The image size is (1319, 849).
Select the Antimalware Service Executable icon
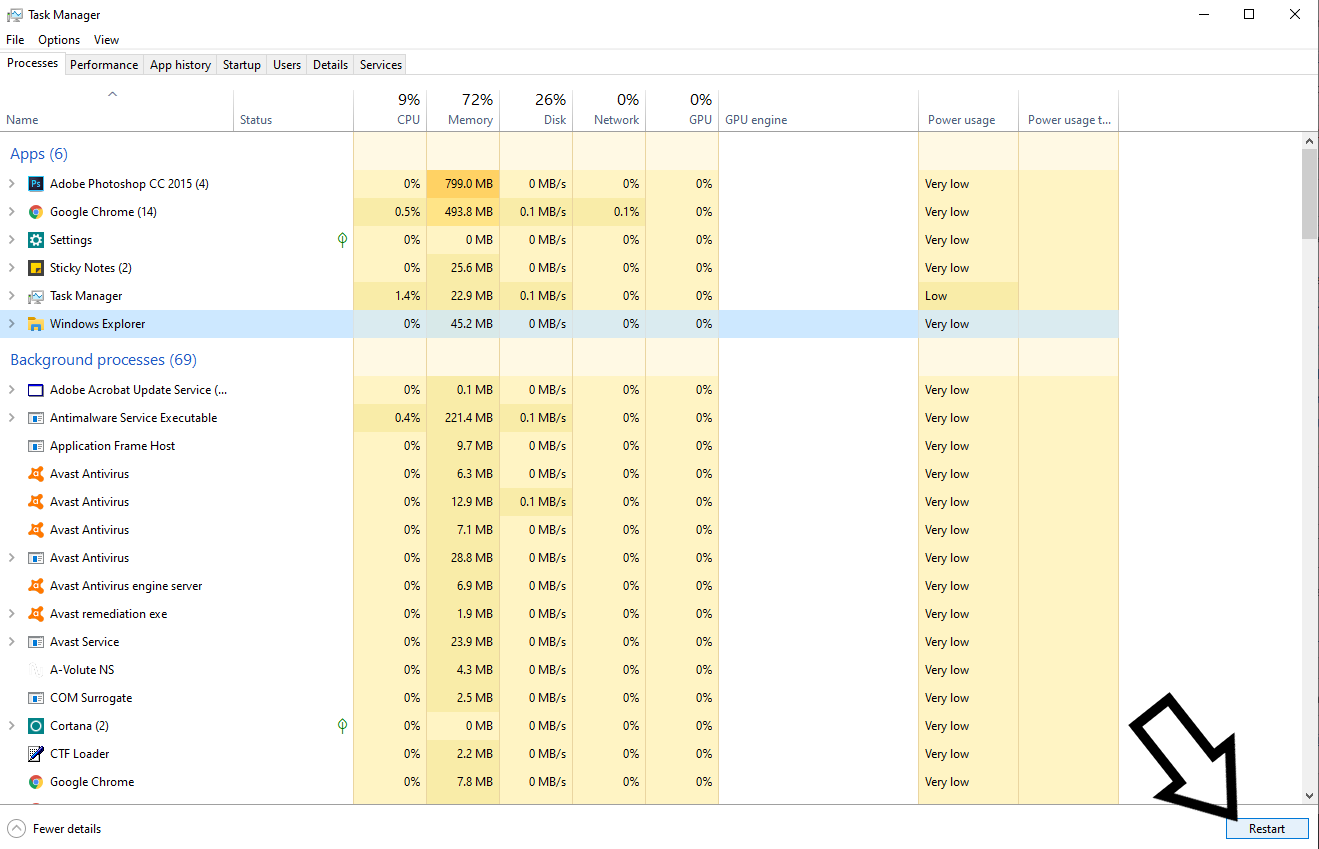point(36,418)
